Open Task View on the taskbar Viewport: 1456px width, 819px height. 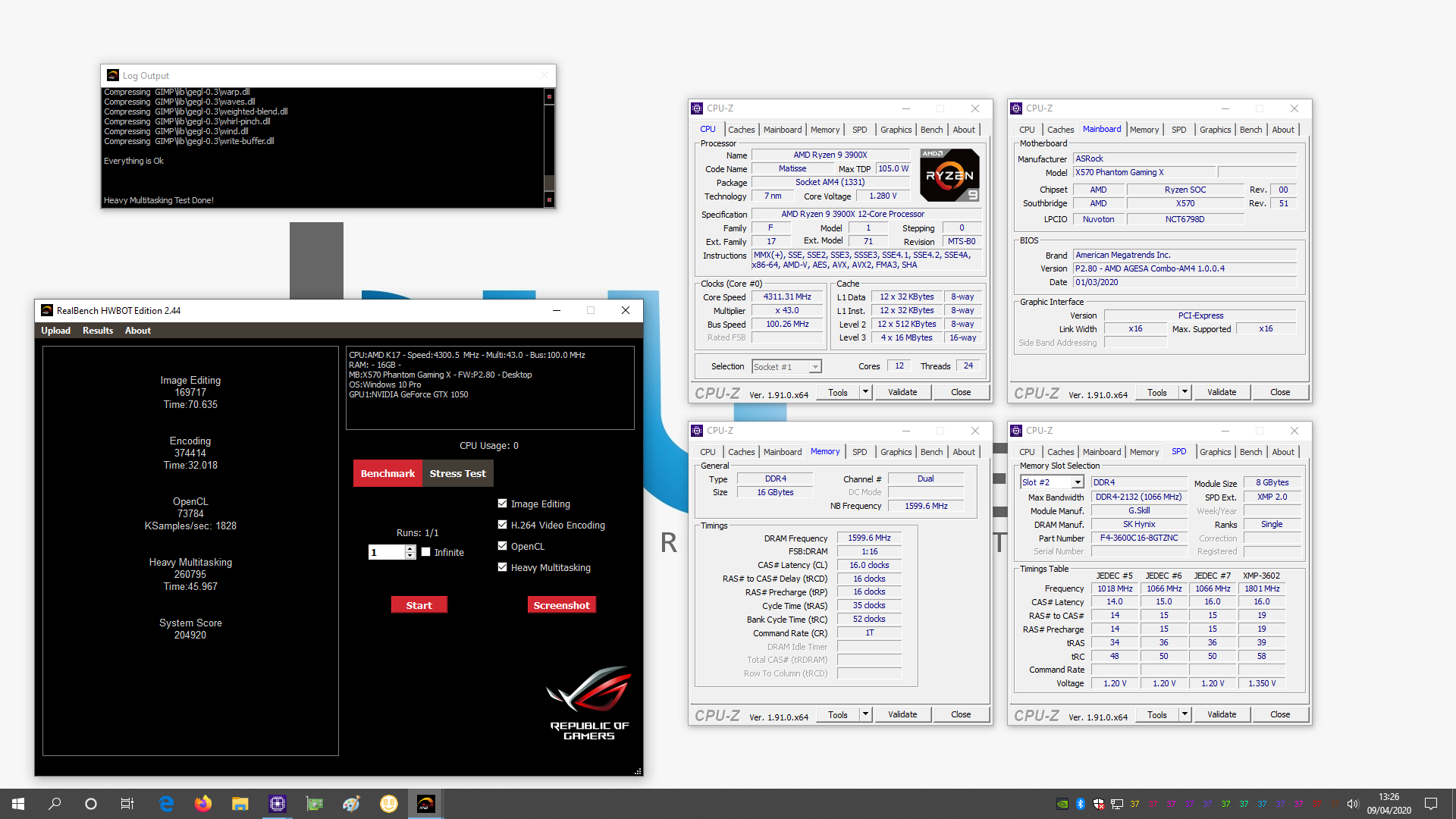[127, 804]
